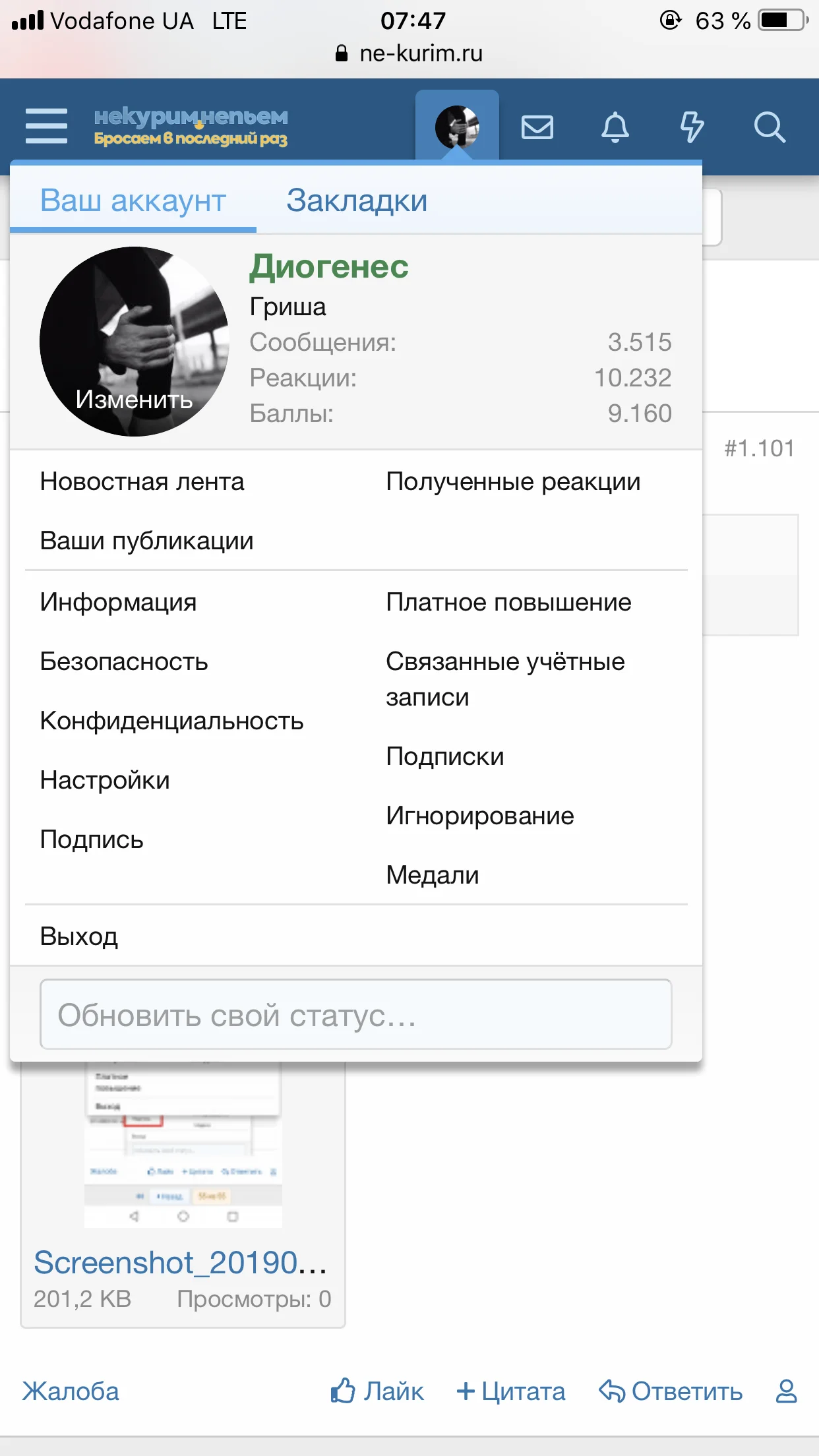Open the hamburger navigation menu

click(x=46, y=126)
